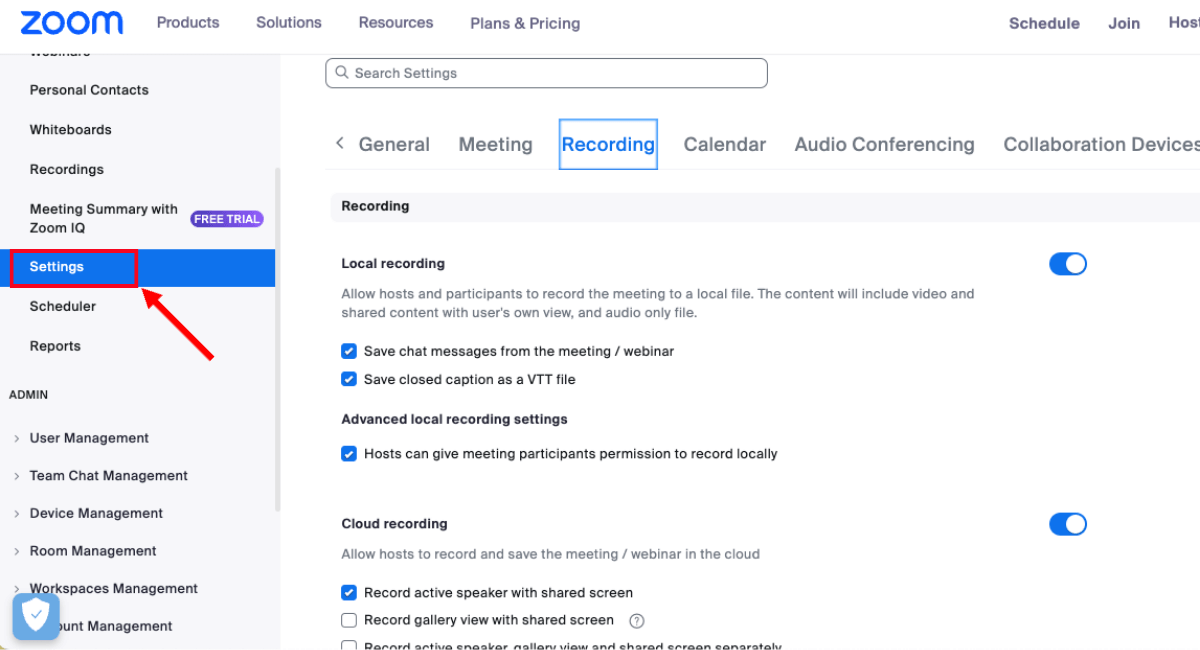The width and height of the screenshot is (1200, 650).
Task: Click the left arrow before the General tab
Action: click(x=340, y=143)
